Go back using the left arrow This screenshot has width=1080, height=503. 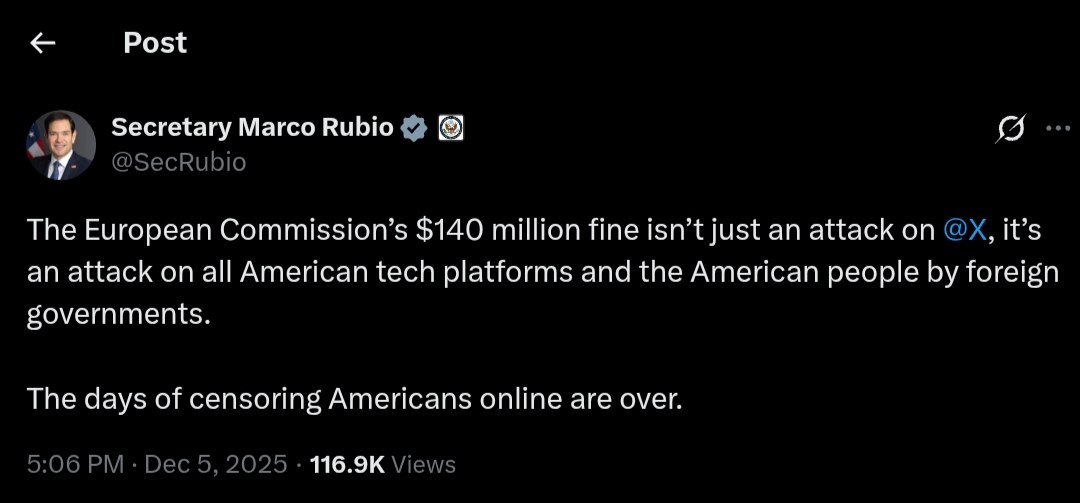pyautogui.click(x=42, y=43)
